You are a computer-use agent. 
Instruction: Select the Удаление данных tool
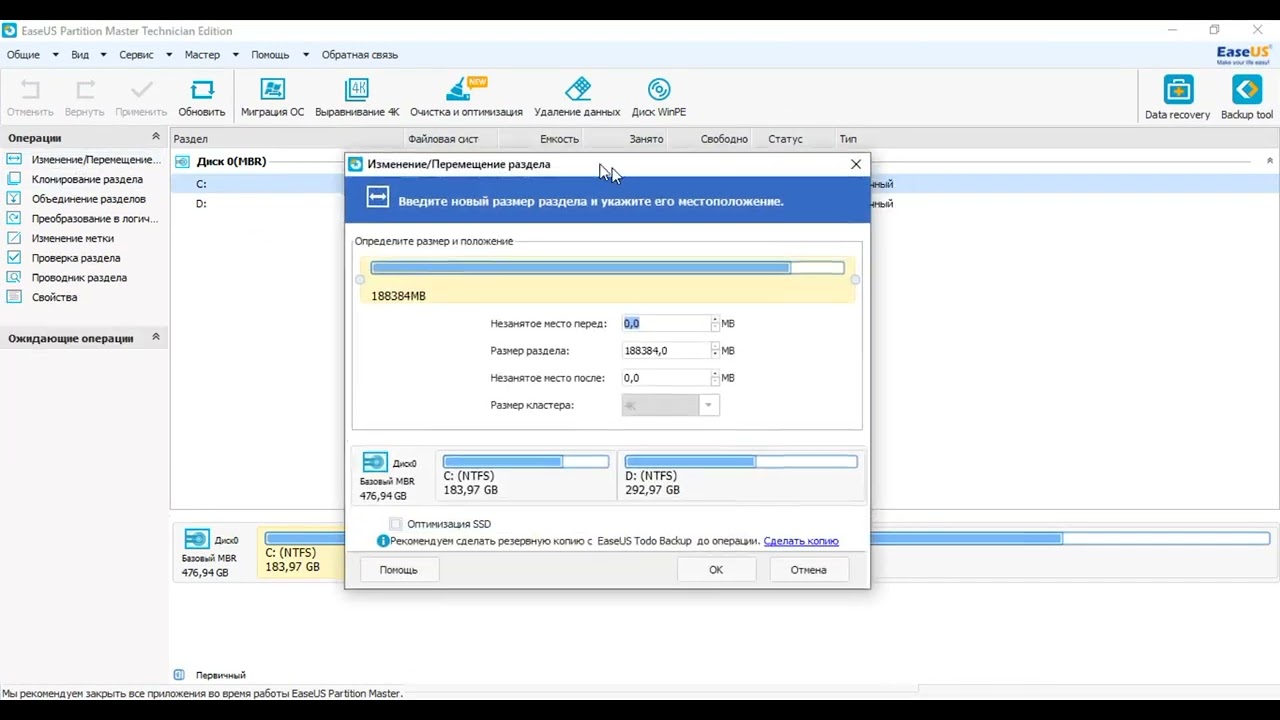(x=577, y=98)
